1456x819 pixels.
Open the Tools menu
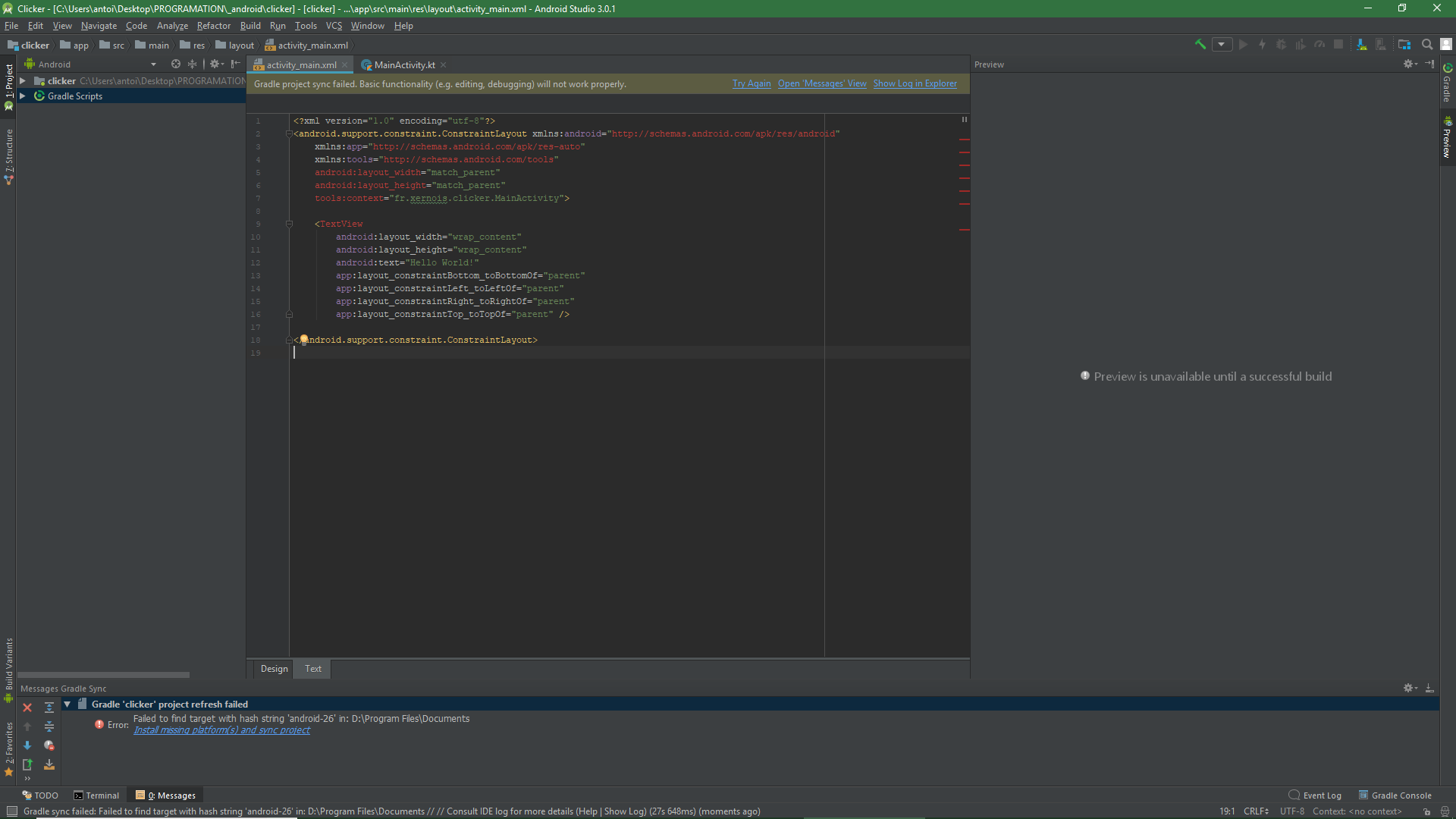click(x=306, y=26)
